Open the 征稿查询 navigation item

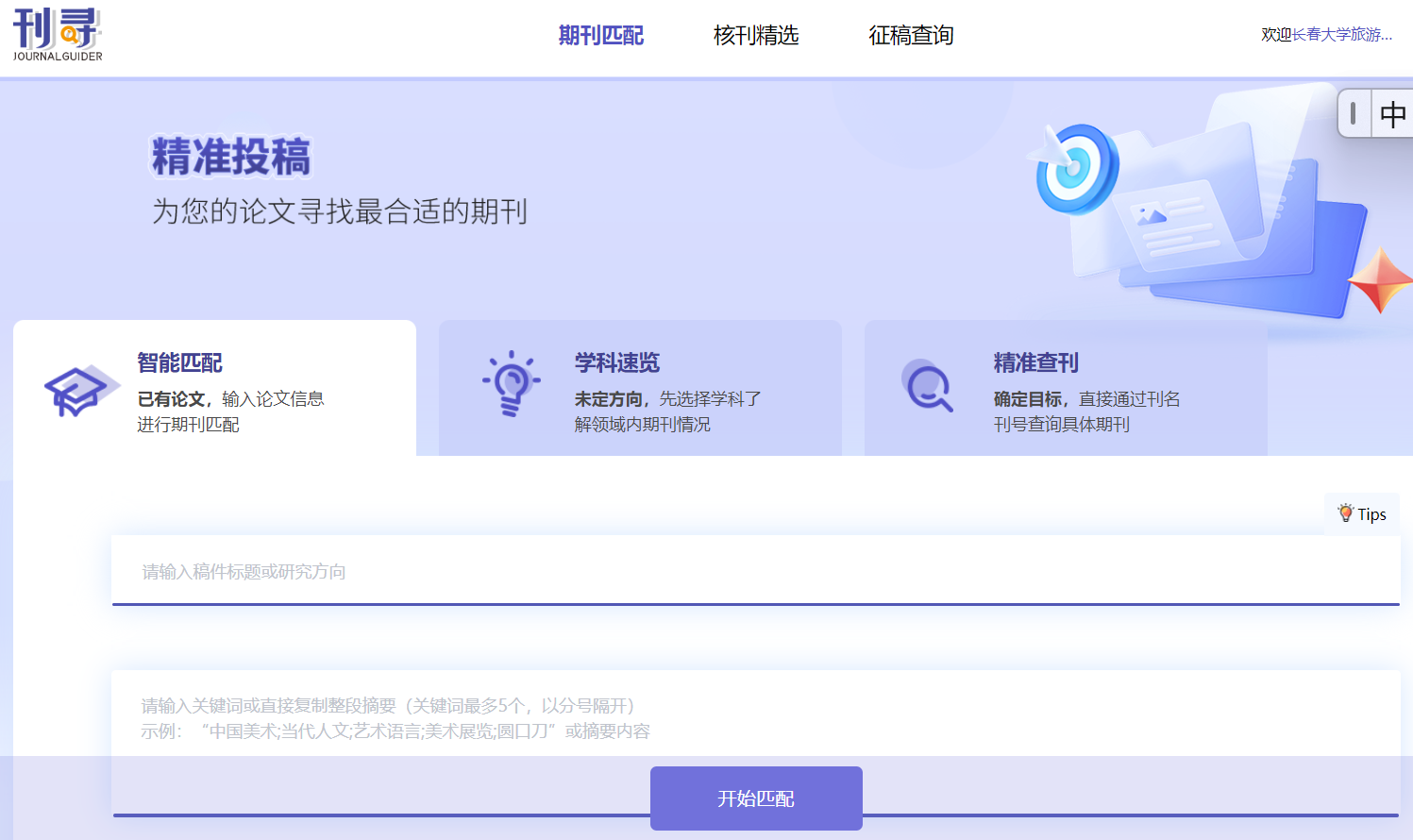(910, 36)
